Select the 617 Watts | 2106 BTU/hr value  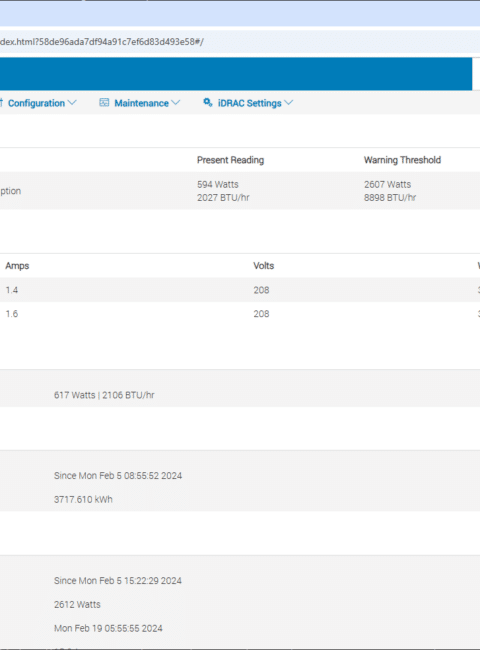click(x=104, y=395)
